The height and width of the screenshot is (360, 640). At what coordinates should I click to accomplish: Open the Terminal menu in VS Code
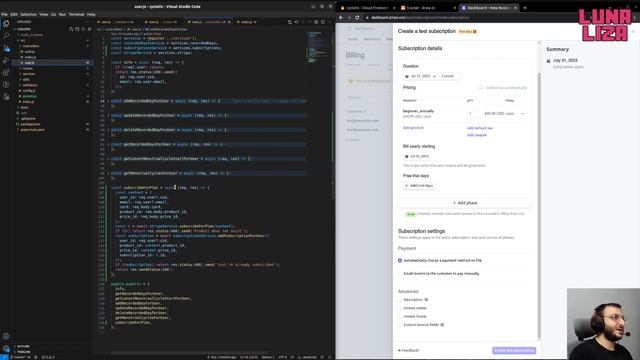76,14
